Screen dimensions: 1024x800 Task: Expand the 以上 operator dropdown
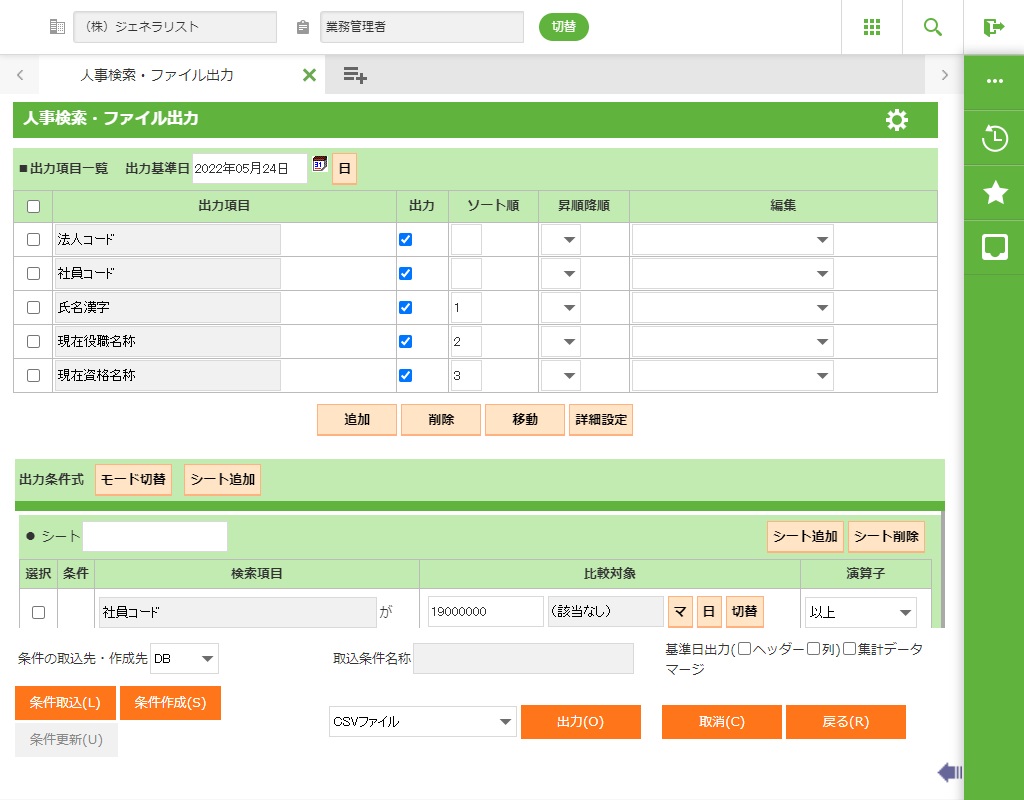pos(860,612)
